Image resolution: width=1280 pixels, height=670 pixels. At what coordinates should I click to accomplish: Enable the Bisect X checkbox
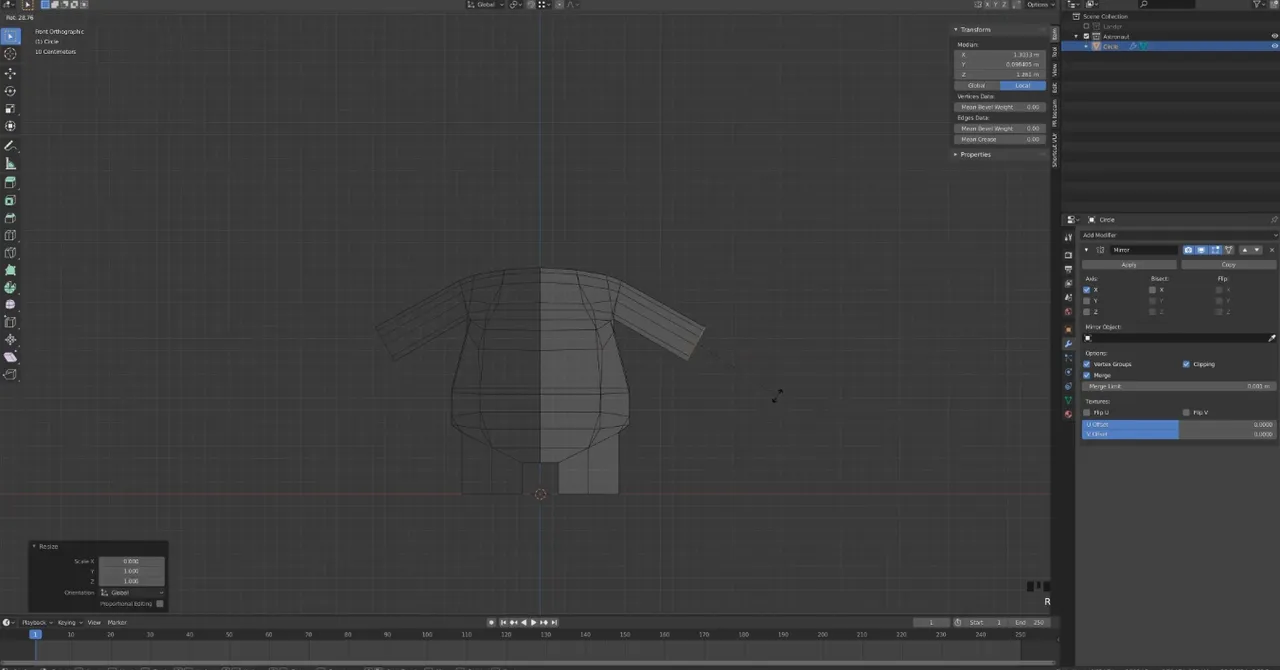pos(1153,290)
